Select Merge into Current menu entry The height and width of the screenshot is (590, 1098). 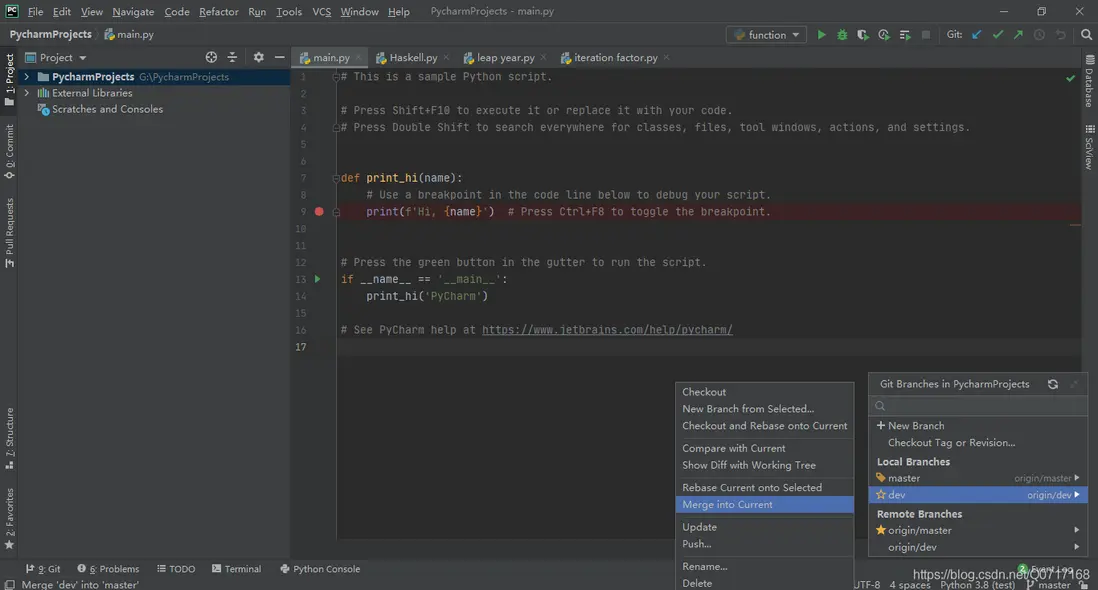[x=727, y=505]
